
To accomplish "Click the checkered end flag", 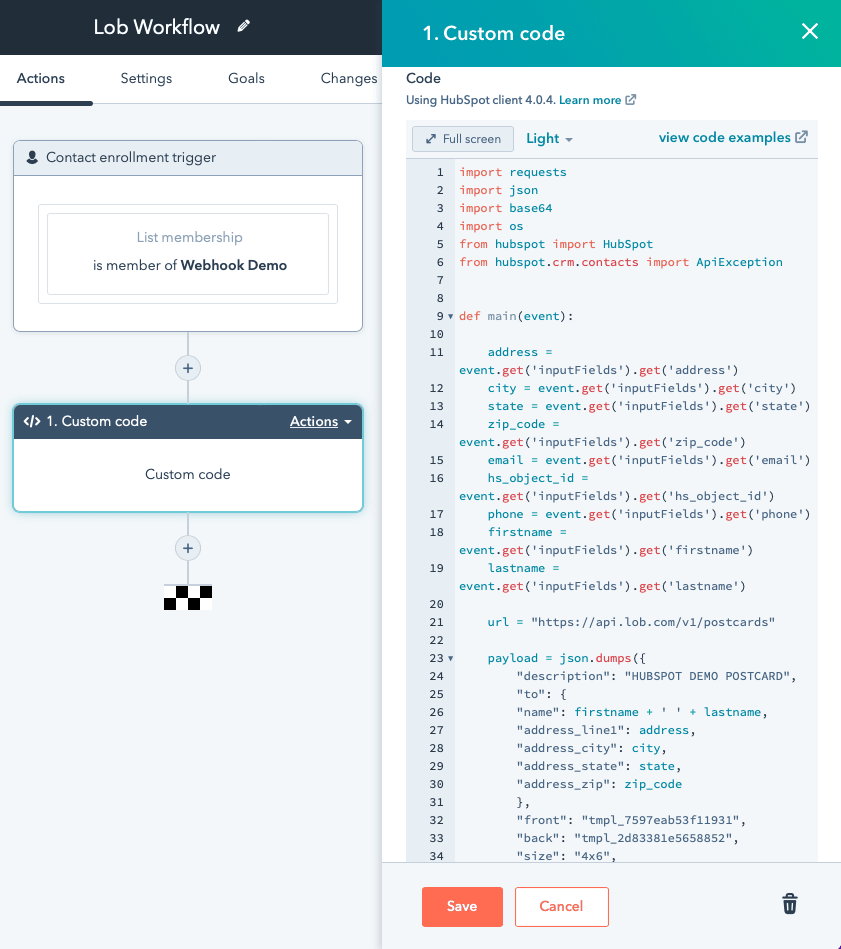I will (x=188, y=597).
